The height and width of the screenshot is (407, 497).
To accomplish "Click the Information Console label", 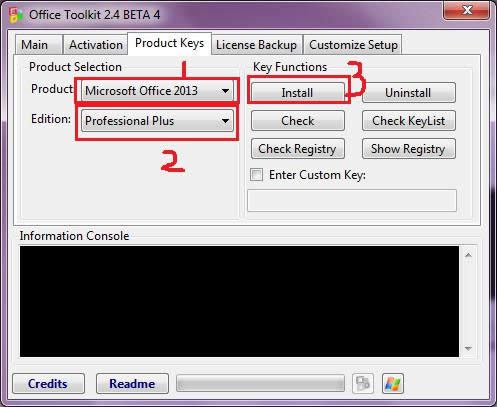I will (74, 236).
